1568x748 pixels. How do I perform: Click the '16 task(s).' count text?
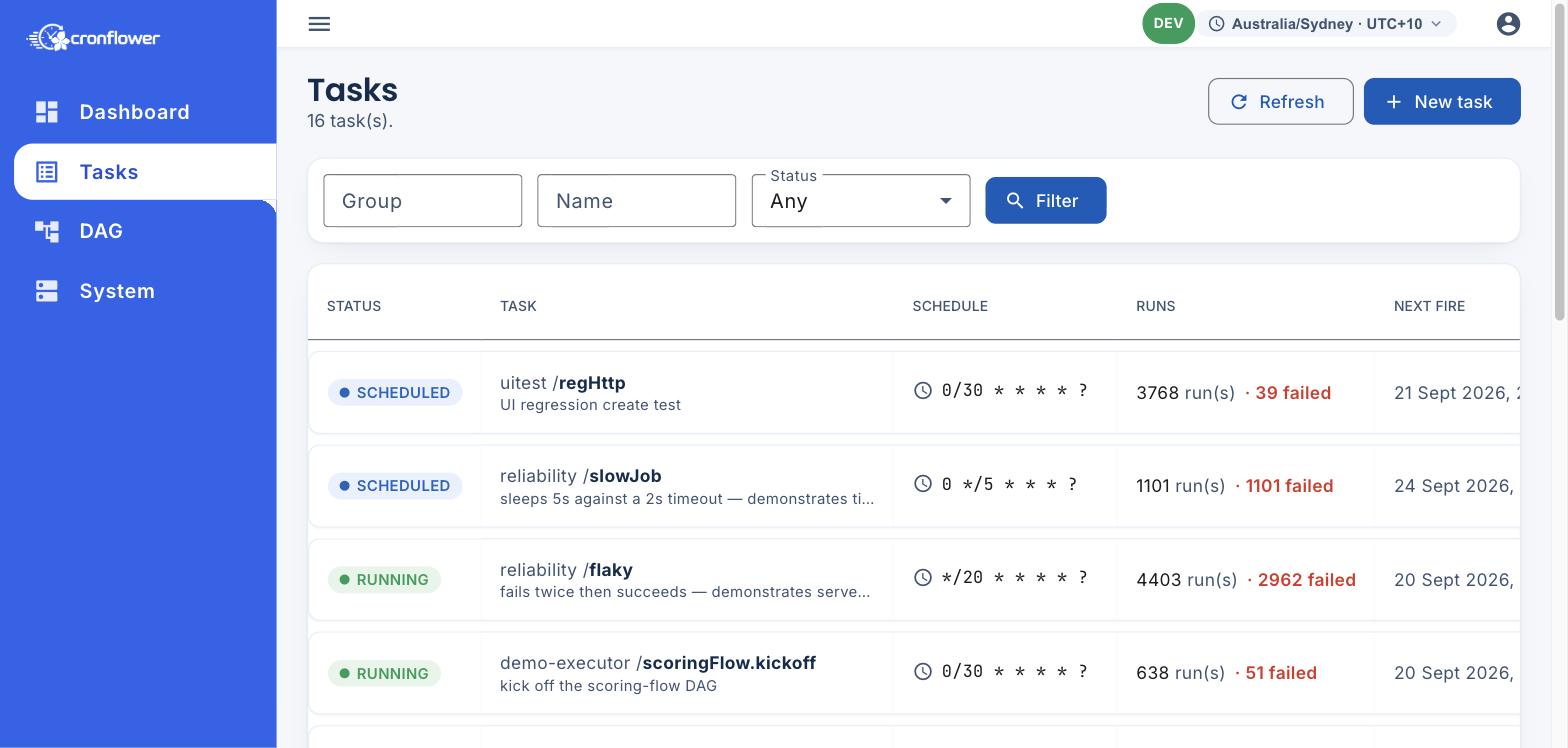click(350, 121)
